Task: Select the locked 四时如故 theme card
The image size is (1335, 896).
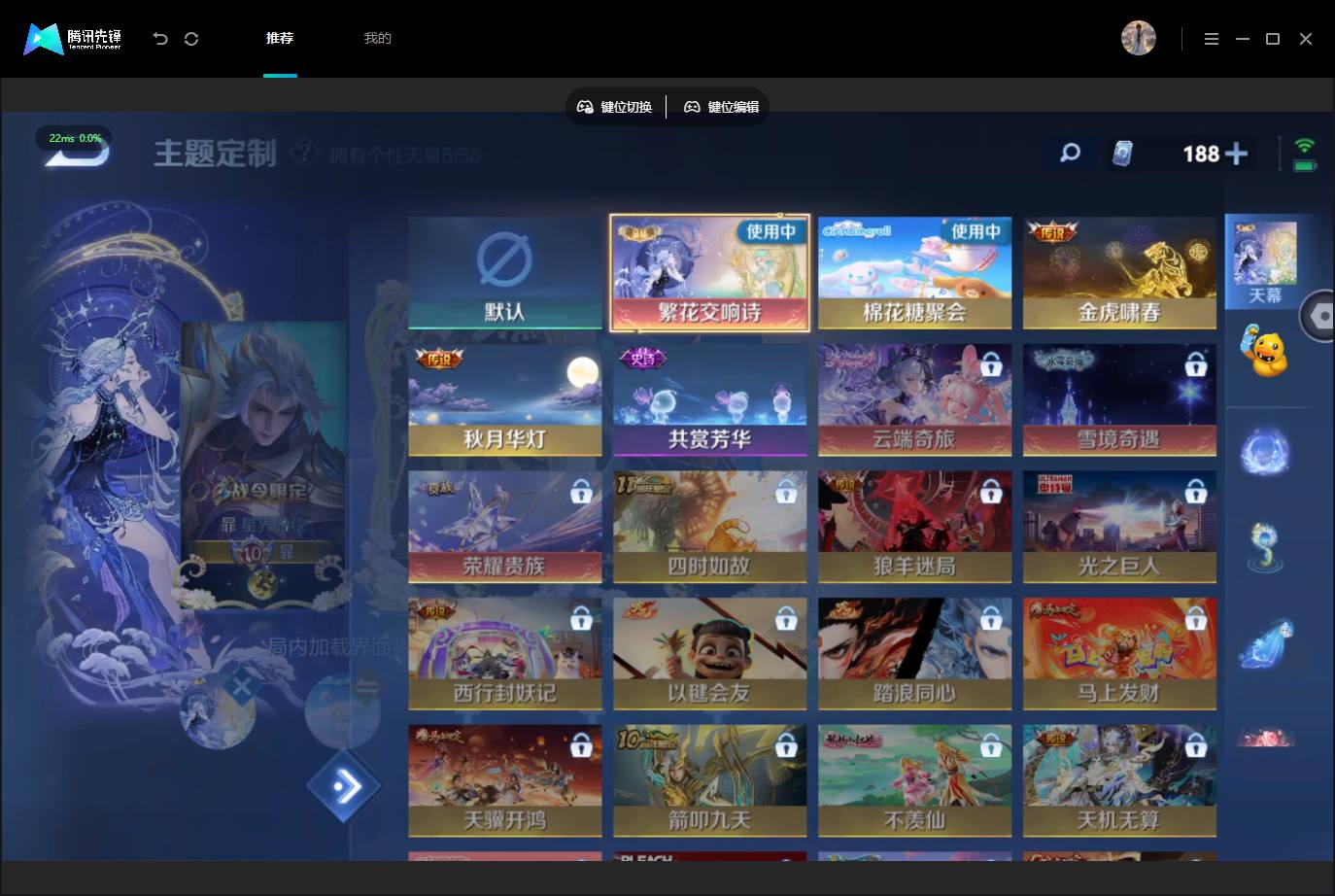Action: pos(709,527)
